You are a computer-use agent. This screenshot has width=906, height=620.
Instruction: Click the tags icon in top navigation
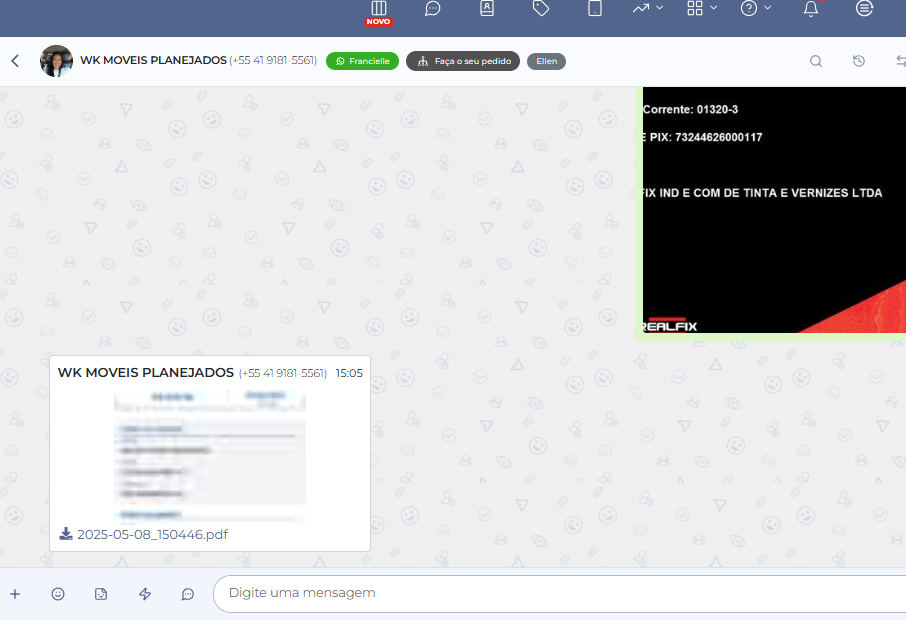(541, 9)
